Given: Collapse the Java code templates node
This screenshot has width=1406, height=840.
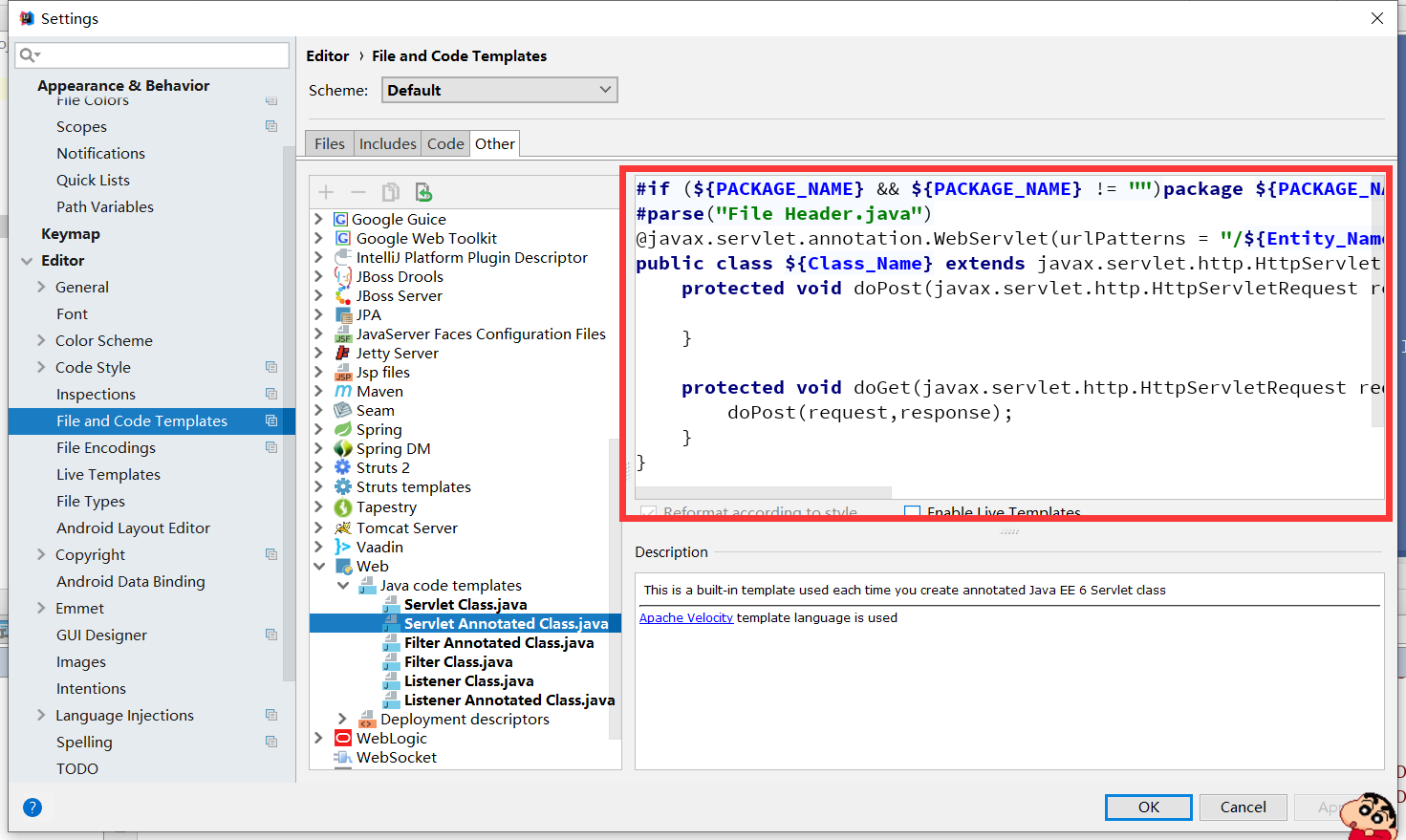Looking at the screenshot, I should tap(343, 585).
